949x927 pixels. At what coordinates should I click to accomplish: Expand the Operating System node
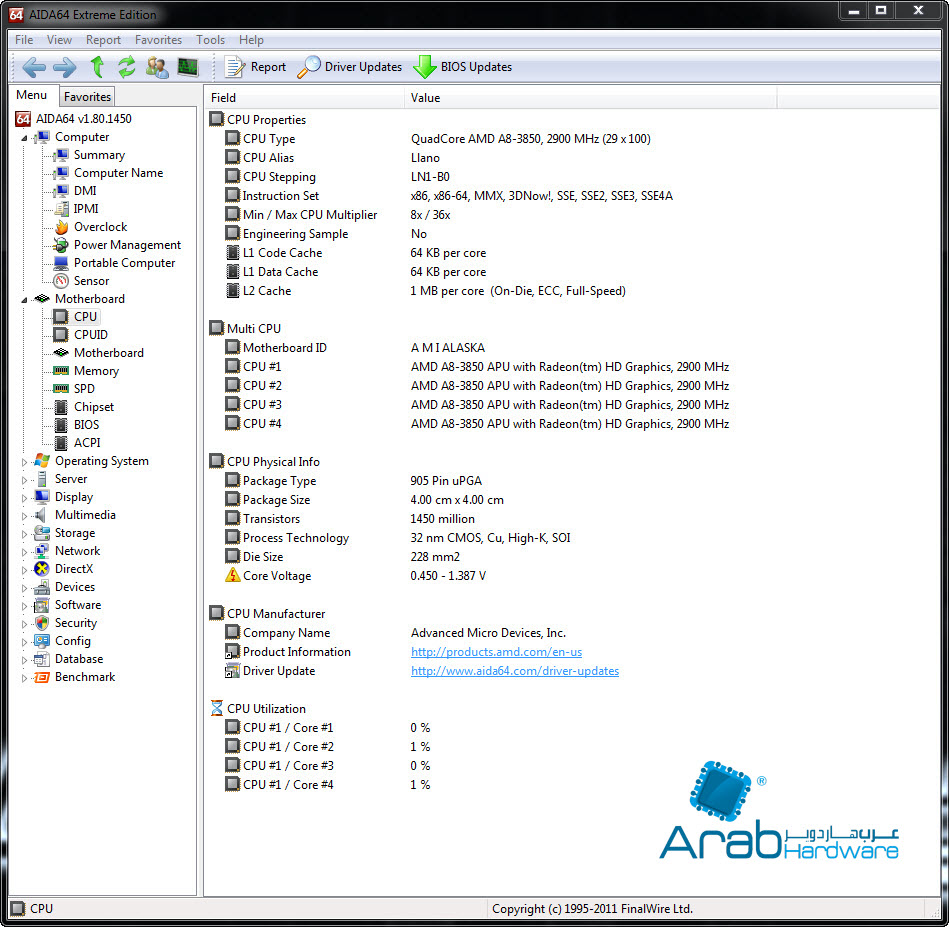coord(24,462)
